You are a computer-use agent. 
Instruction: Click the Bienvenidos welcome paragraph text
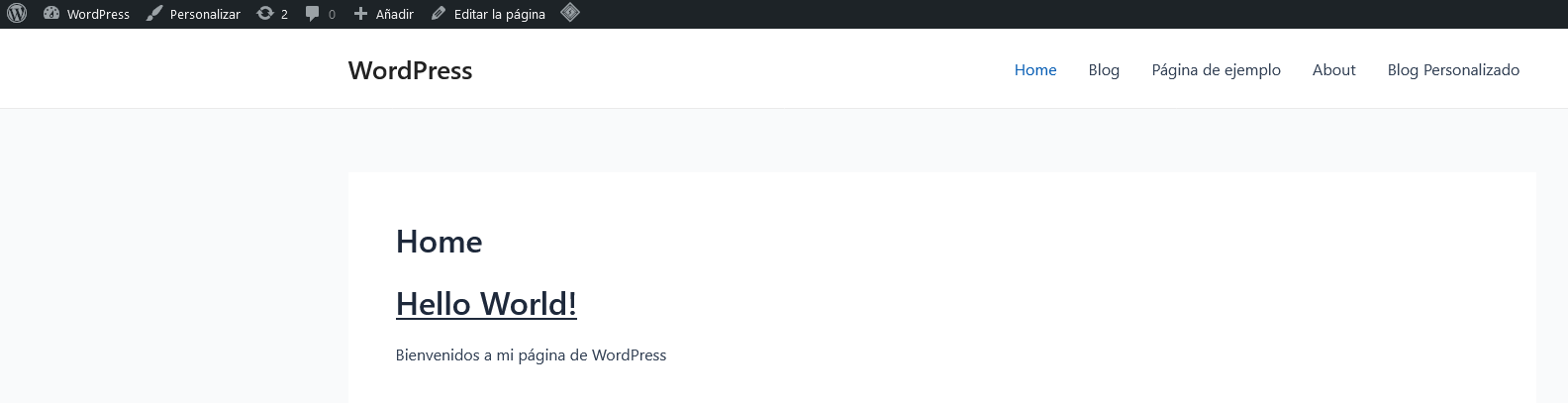(x=531, y=354)
